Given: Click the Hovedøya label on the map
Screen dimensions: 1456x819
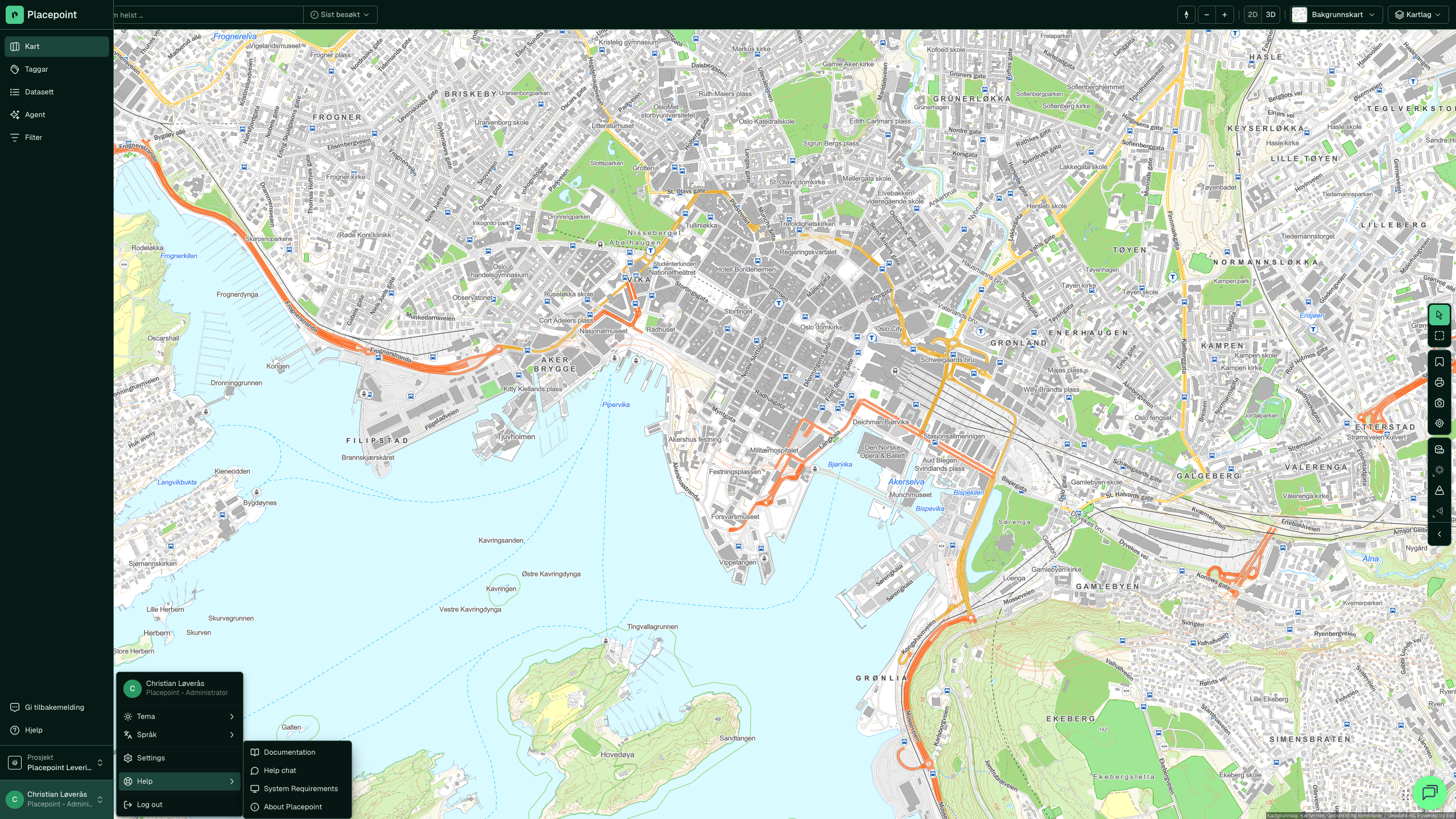Looking at the screenshot, I should (x=617, y=755).
